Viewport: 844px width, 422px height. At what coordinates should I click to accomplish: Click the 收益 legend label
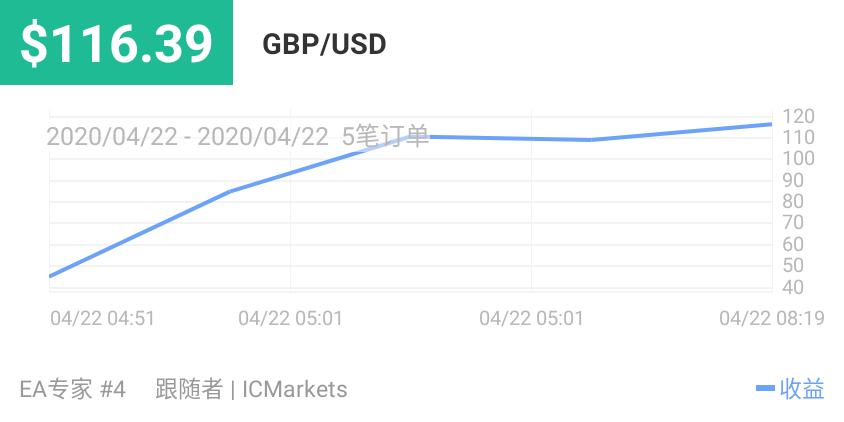pos(802,389)
